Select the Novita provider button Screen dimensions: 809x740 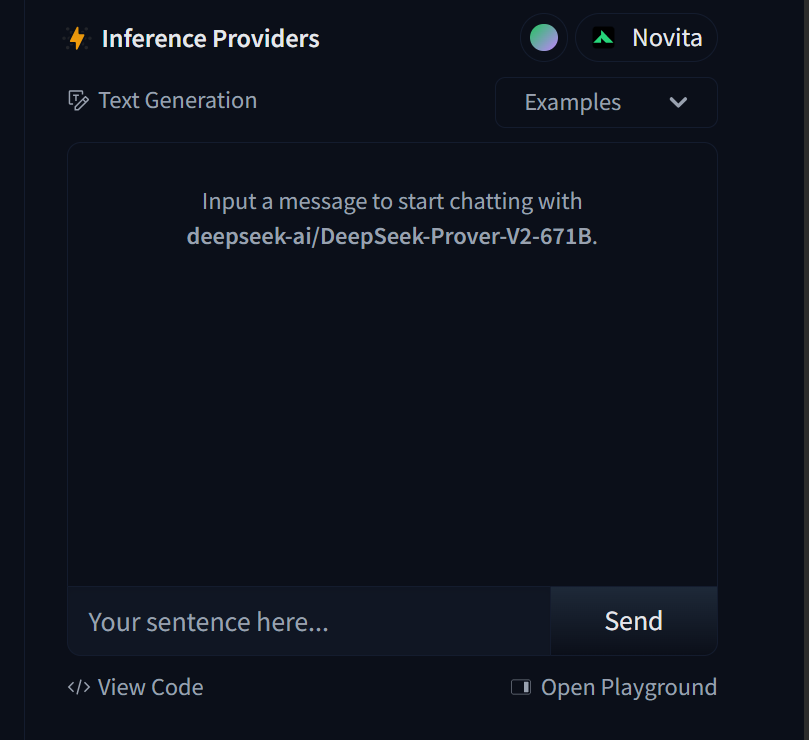[x=646, y=38]
